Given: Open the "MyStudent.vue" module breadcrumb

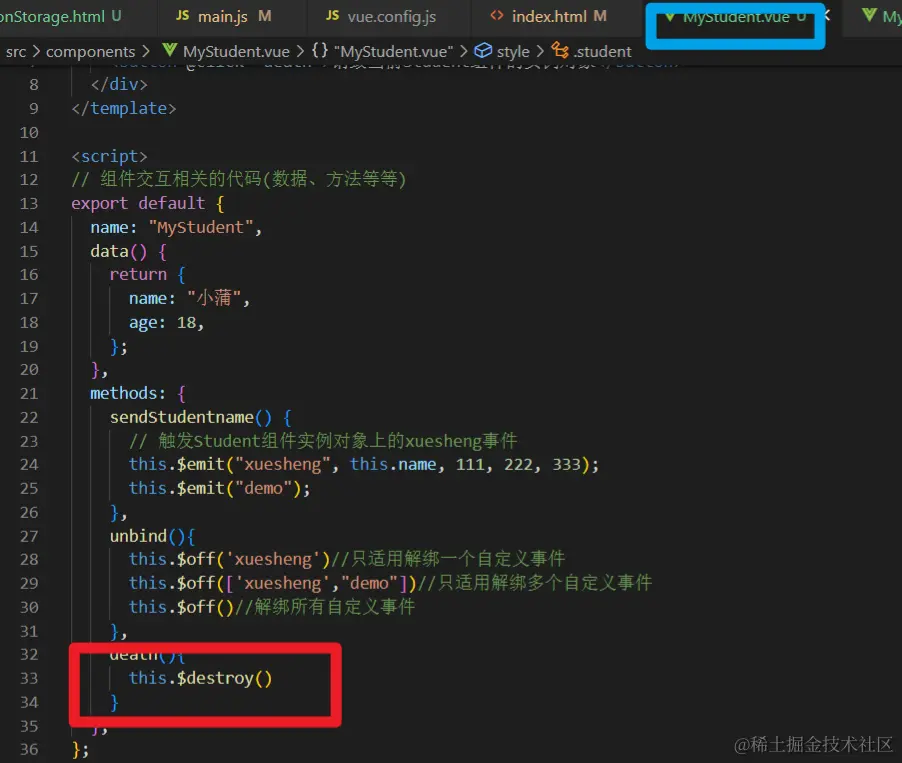Looking at the screenshot, I should [x=394, y=52].
